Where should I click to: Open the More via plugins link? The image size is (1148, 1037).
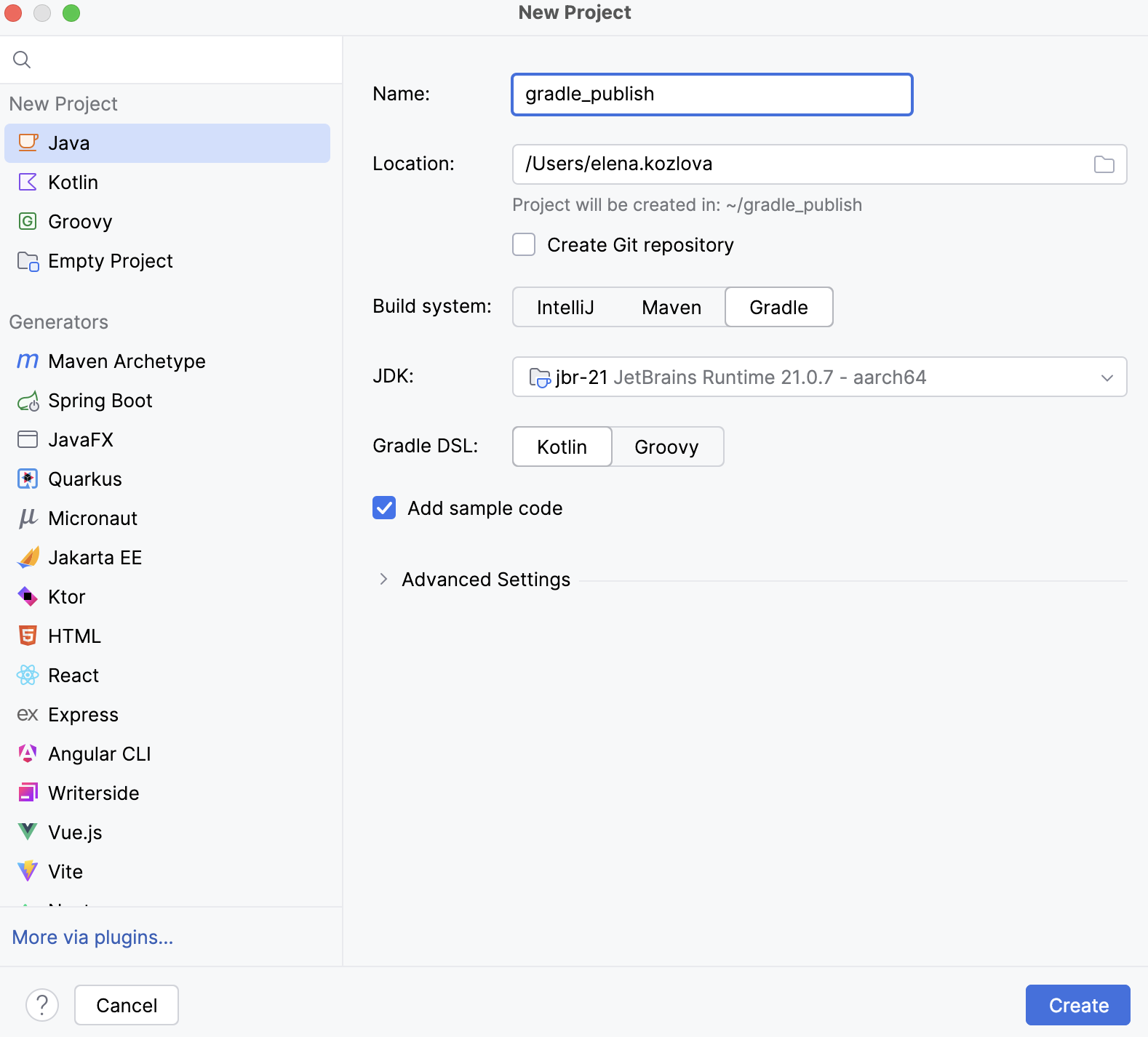(x=92, y=937)
